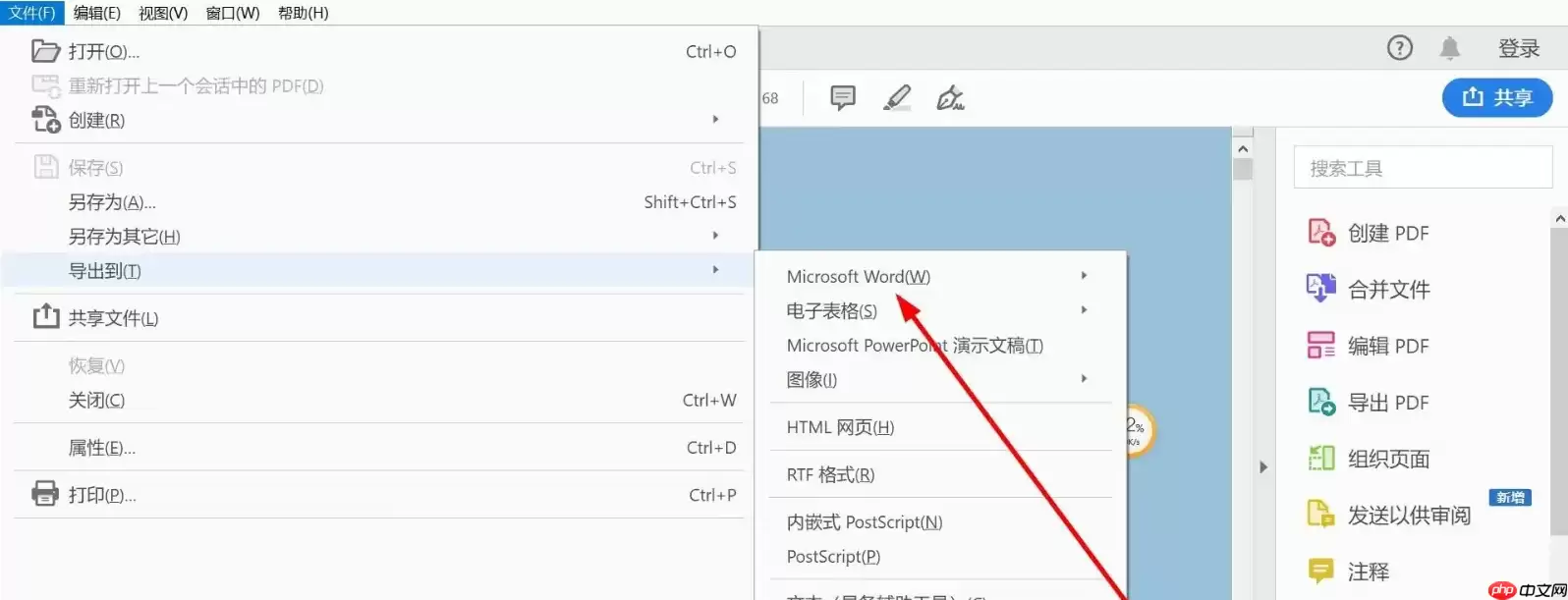This screenshot has width=1568, height=600.
Task: Click the 打开(O) folder icon
Action: pyautogui.click(x=46, y=51)
